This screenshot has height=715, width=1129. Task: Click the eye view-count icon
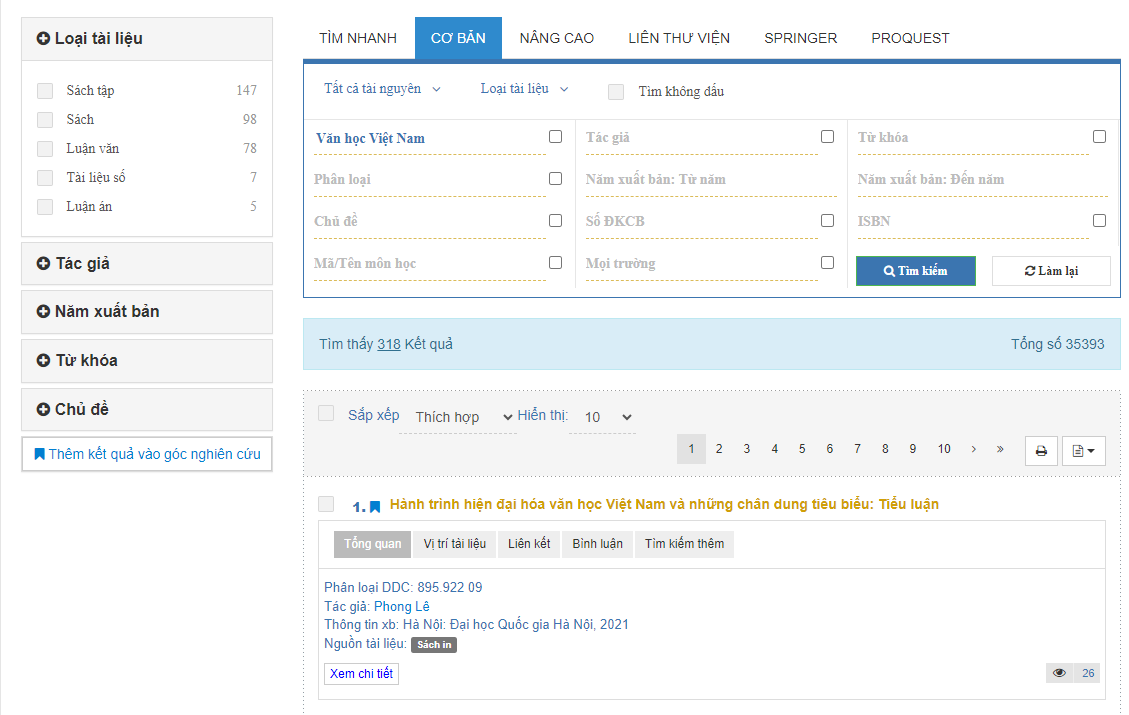click(x=1059, y=673)
